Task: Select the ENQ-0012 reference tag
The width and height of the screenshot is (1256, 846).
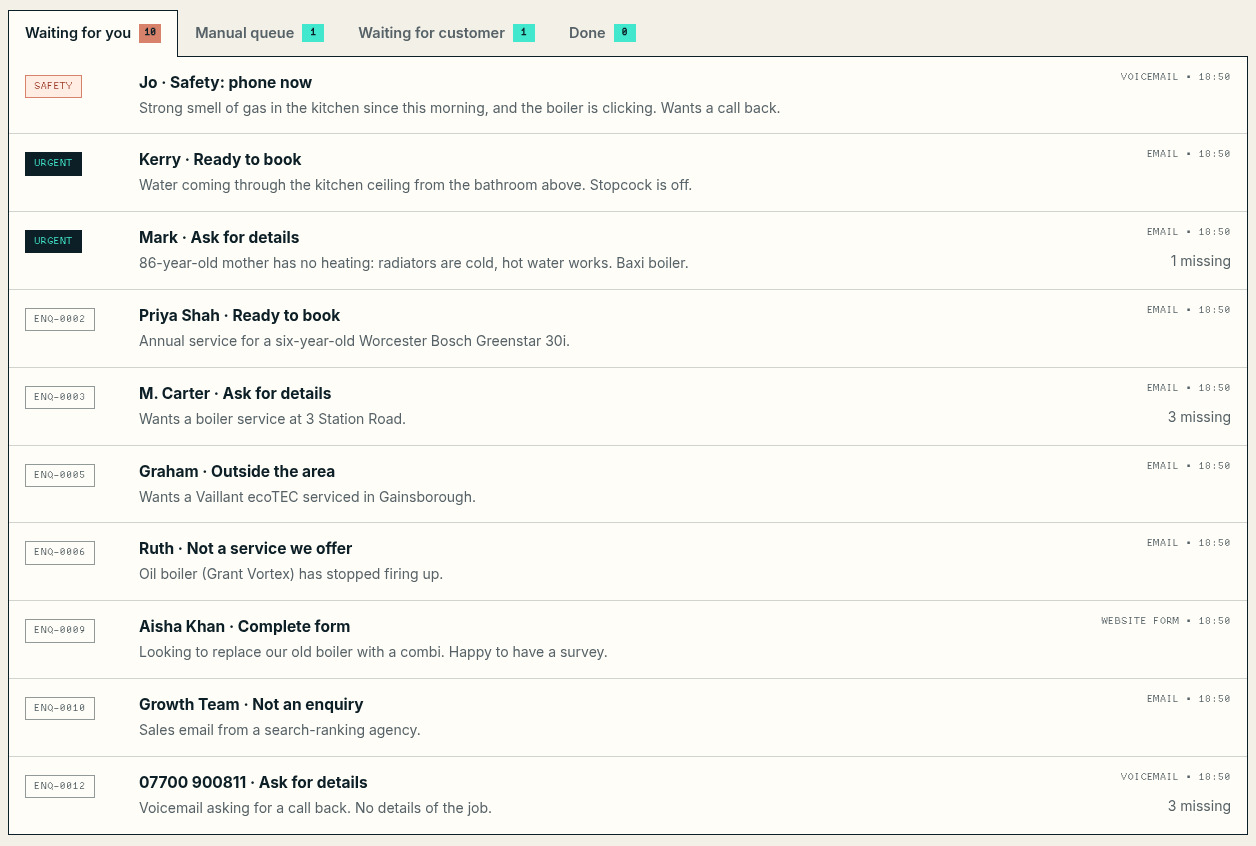Action: [60, 786]
